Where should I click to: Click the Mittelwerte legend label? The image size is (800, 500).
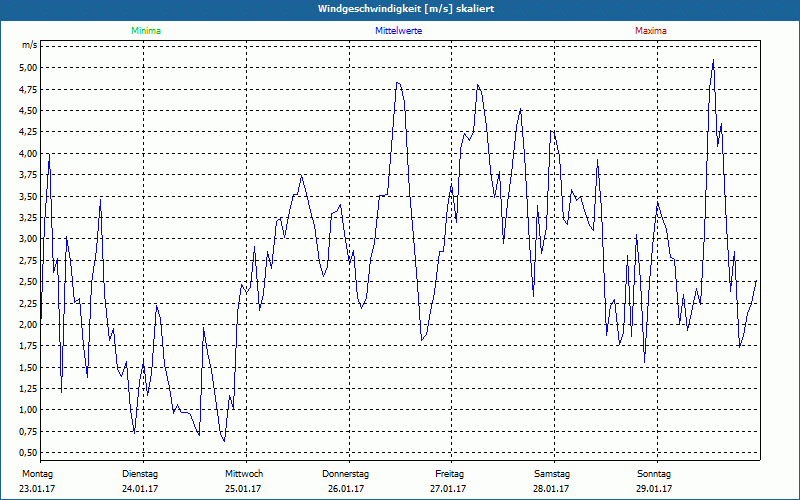pyautogui.click(x=398, y=31)
